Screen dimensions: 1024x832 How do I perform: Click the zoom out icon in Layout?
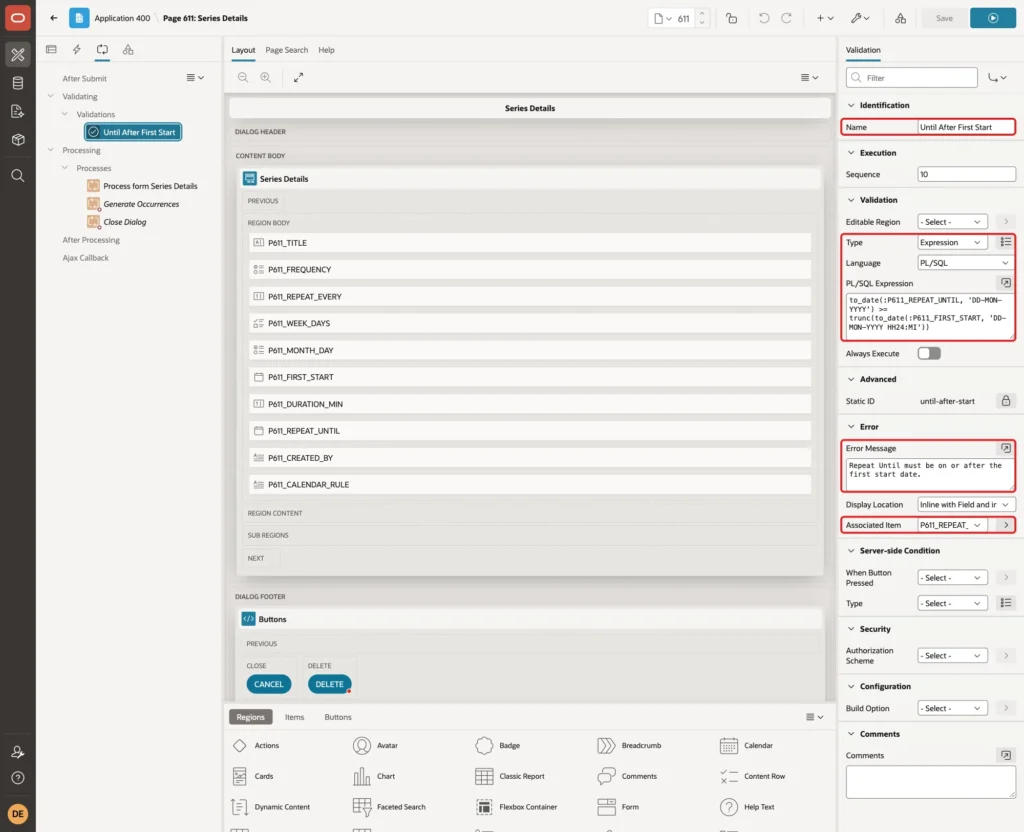243,77
